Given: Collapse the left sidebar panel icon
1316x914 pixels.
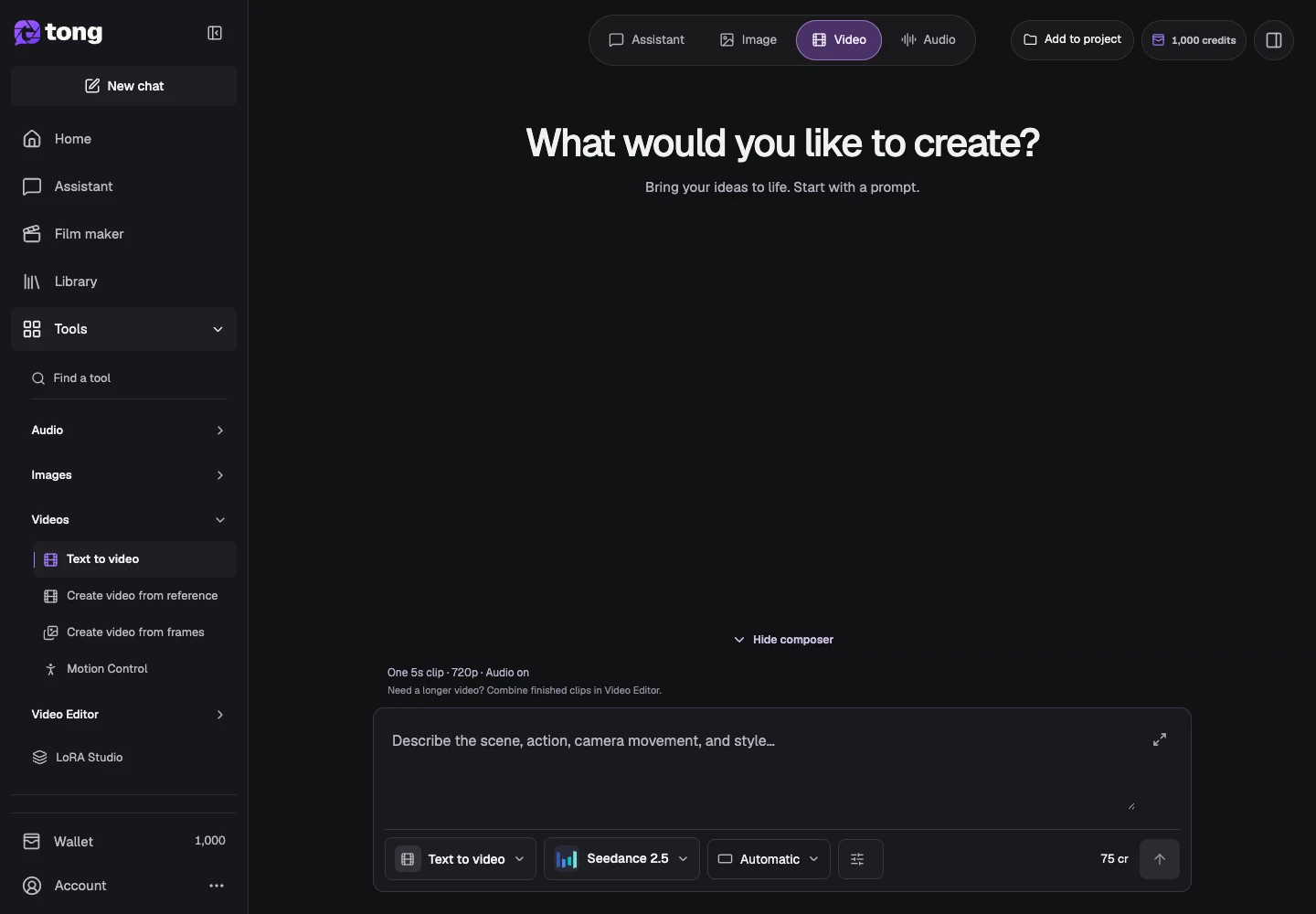Looking at the screenshot, I should tap(215, 33).
